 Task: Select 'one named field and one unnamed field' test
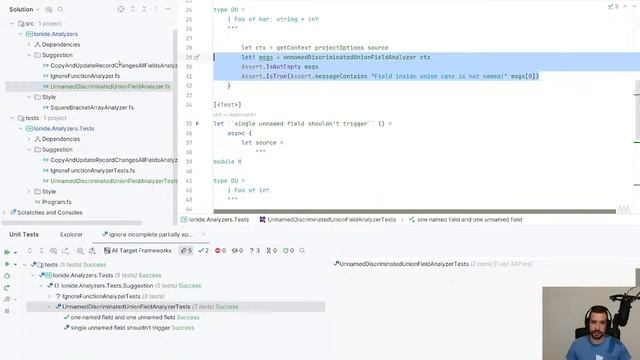[131, 317]
